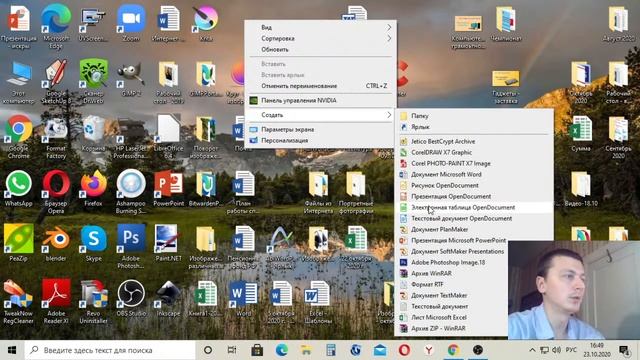
Task: Open the Skype desktop shortcut
Action: click(93, 242)
